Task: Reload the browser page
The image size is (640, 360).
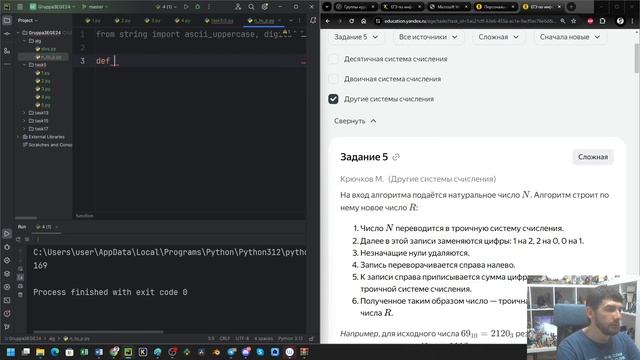Action: tap(351, 21)
